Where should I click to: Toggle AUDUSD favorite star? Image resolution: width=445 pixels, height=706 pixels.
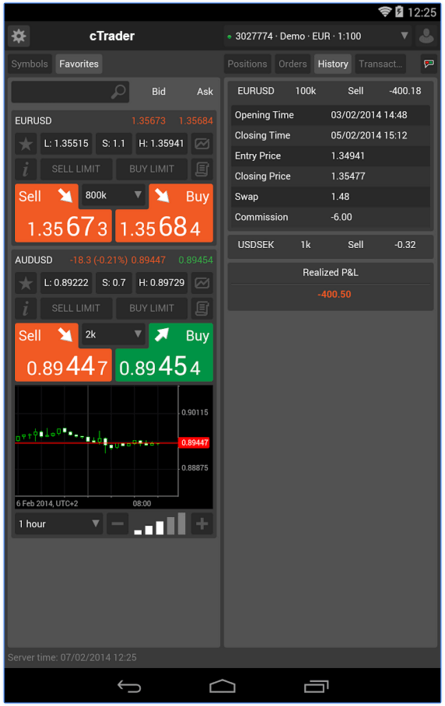point(26,283)
